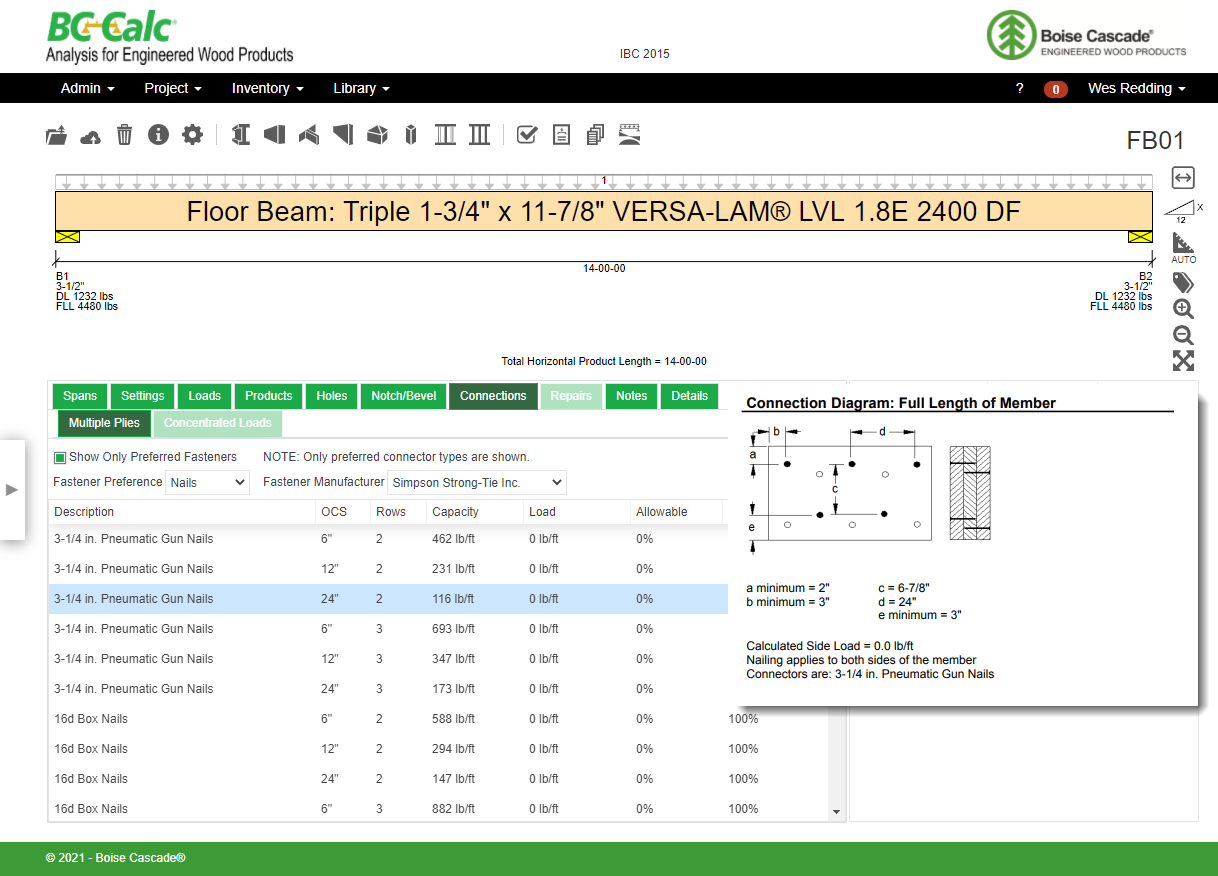Switch to the Loads tab
The width and height of the screenshot is (1218, 876).
[205, 396]
